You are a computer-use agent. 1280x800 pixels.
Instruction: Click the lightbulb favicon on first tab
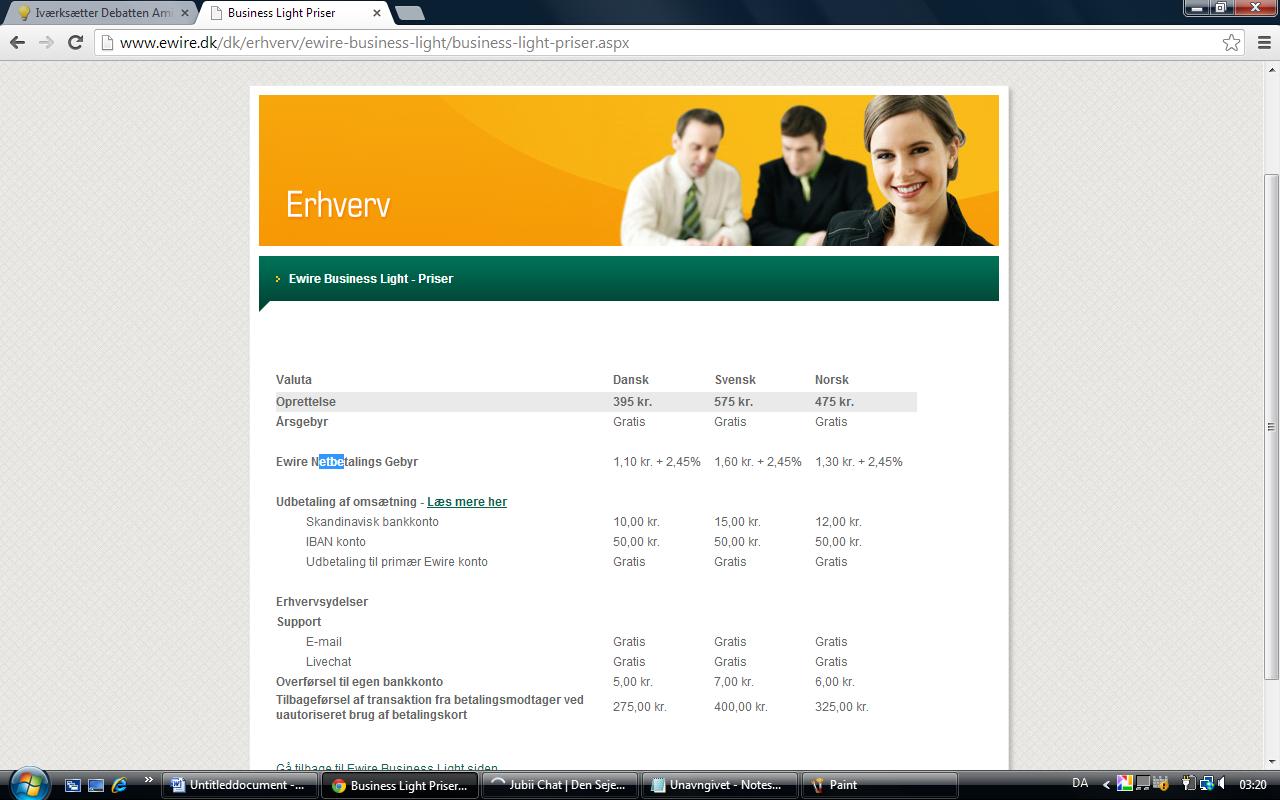tap(24, 13)
